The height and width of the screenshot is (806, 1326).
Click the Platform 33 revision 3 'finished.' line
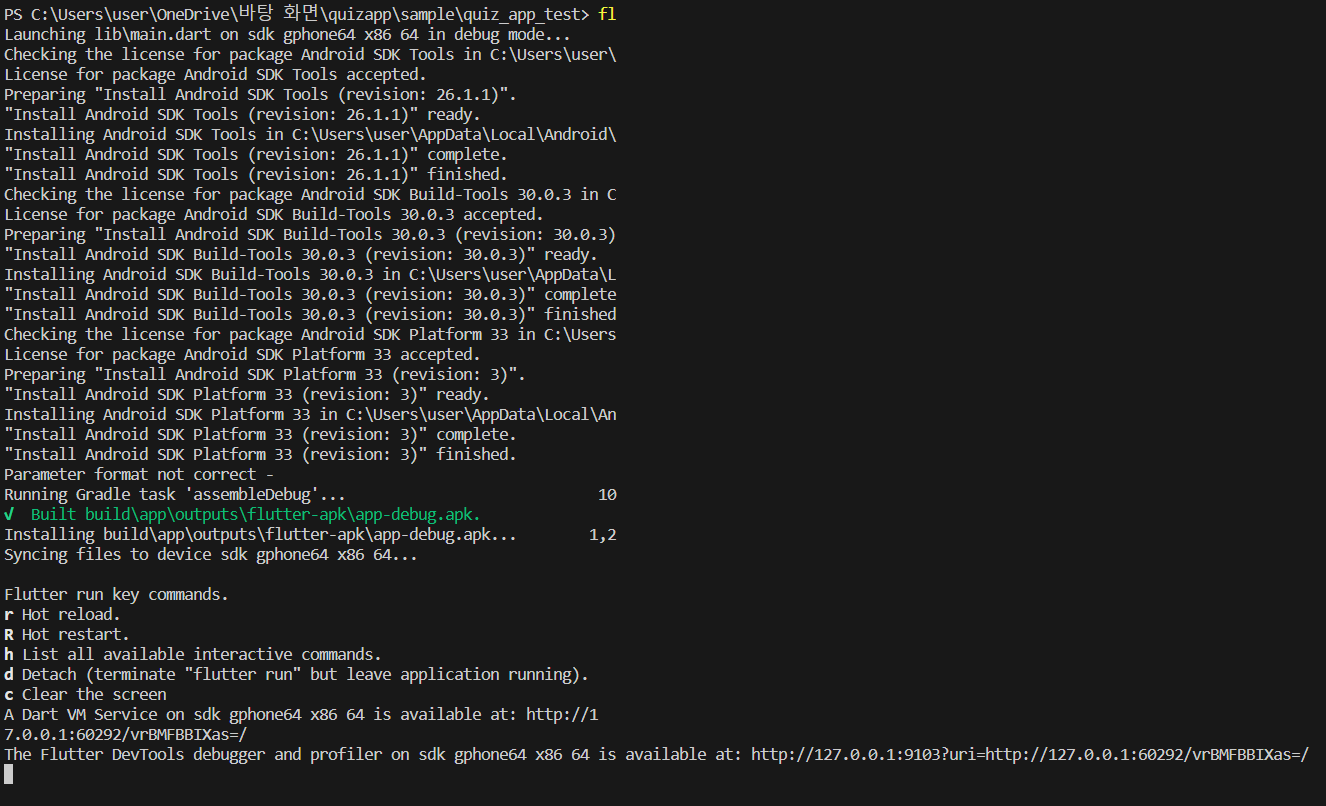[x=260, y=454]
